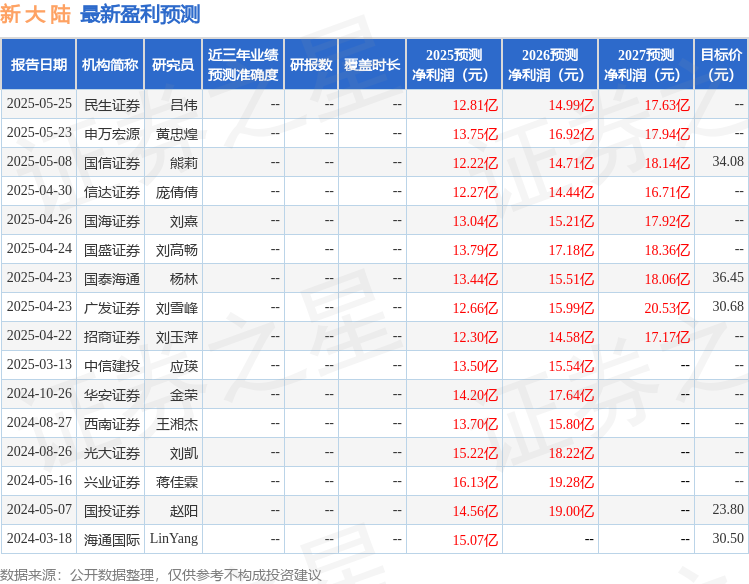Click the date 2025-05-25
This screenshot has height=584, width=749.
pos(39,104)
